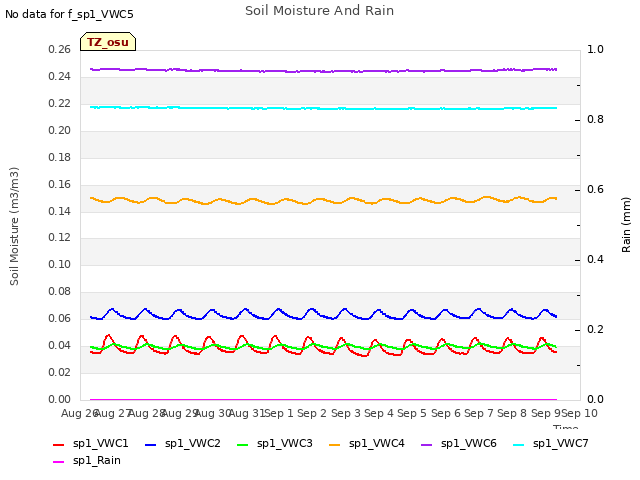The width and height of the screenshot is (640, 480).
Task: Click the 0.24 left axis label
Action: pos(60,77)
